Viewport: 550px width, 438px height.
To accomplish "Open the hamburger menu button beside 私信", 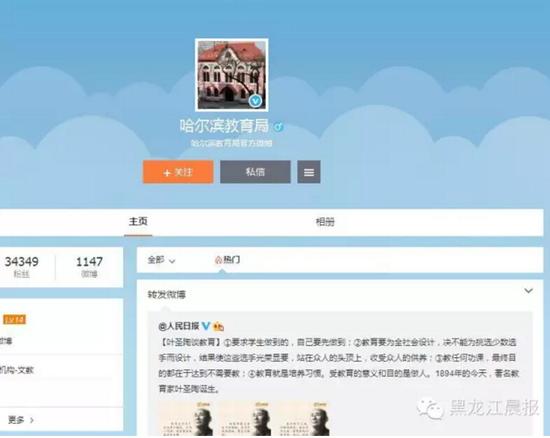I will pyautogui.click(x=309, y=172).
